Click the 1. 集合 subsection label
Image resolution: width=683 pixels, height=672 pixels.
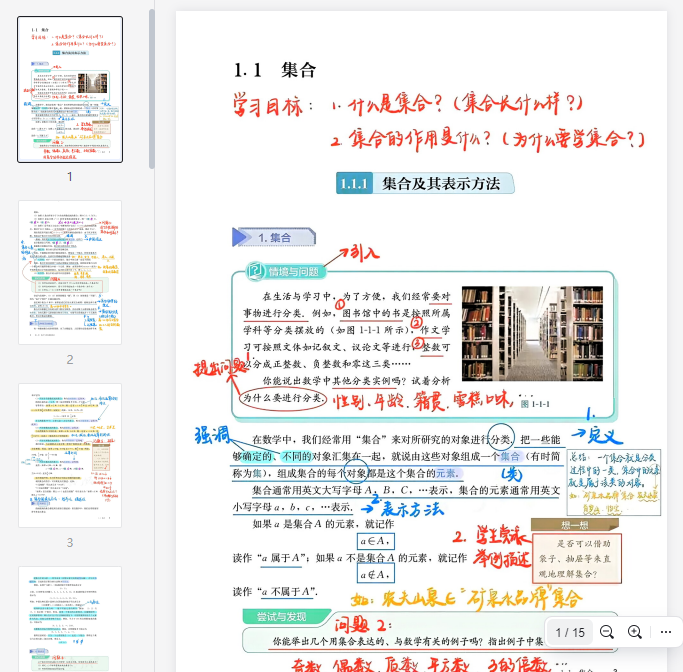click(274, 237)
